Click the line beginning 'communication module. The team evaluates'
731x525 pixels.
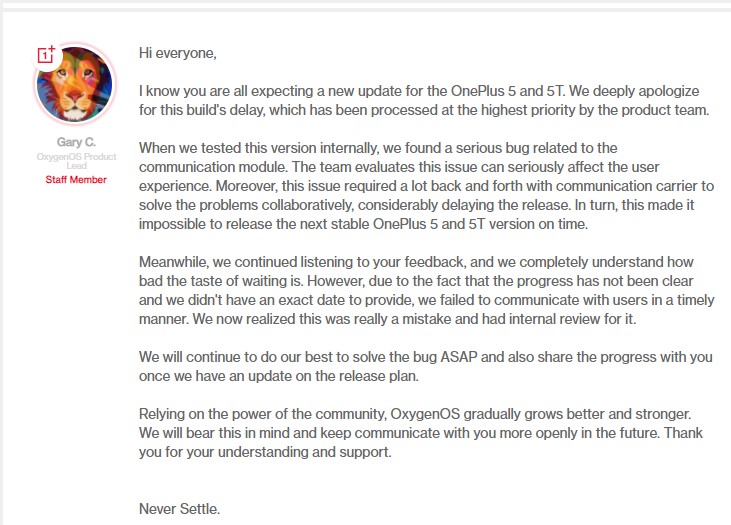click(x=399, y=167)
